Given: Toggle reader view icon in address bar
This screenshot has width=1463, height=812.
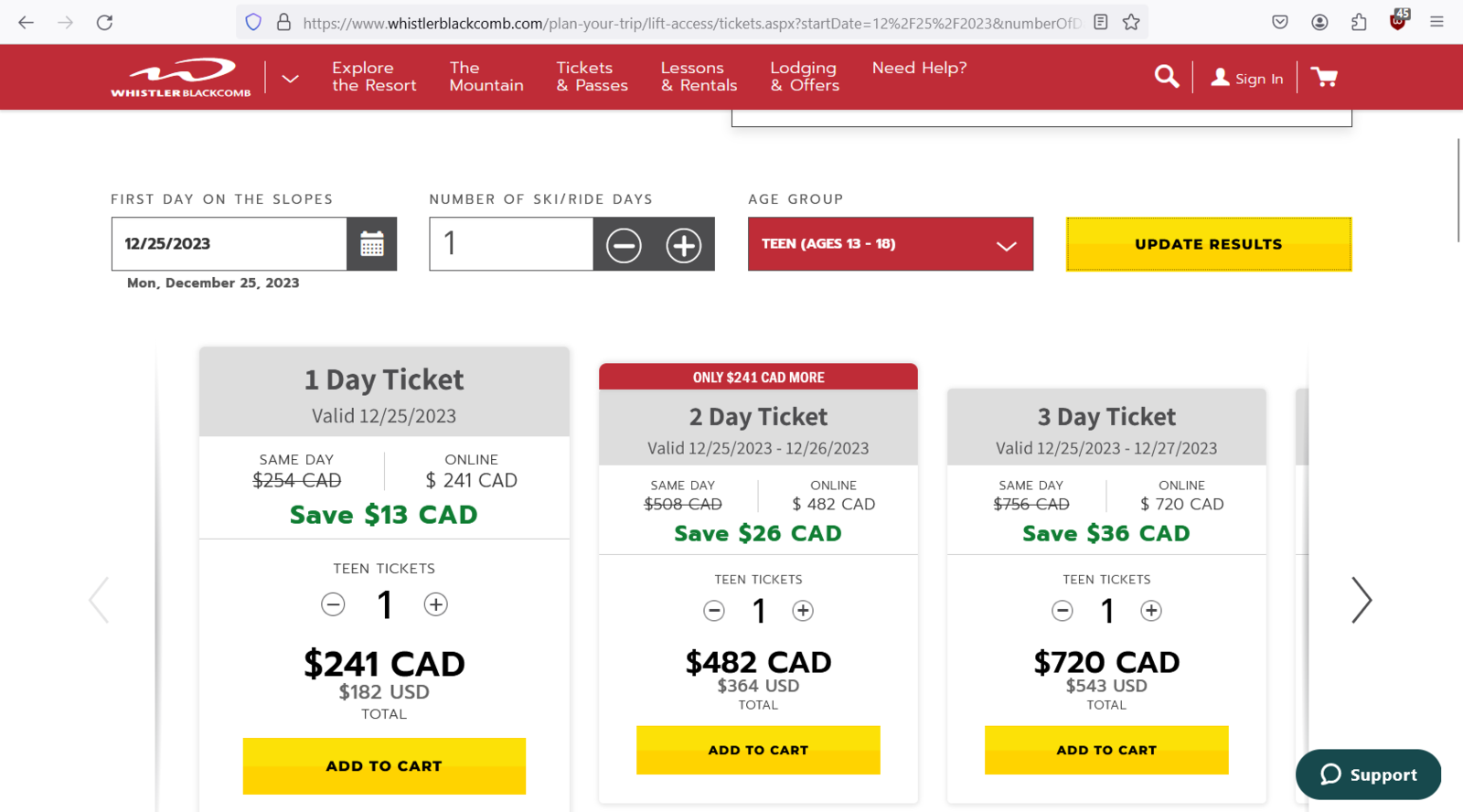Looking at the screenshot, I should coord(1101,23).
